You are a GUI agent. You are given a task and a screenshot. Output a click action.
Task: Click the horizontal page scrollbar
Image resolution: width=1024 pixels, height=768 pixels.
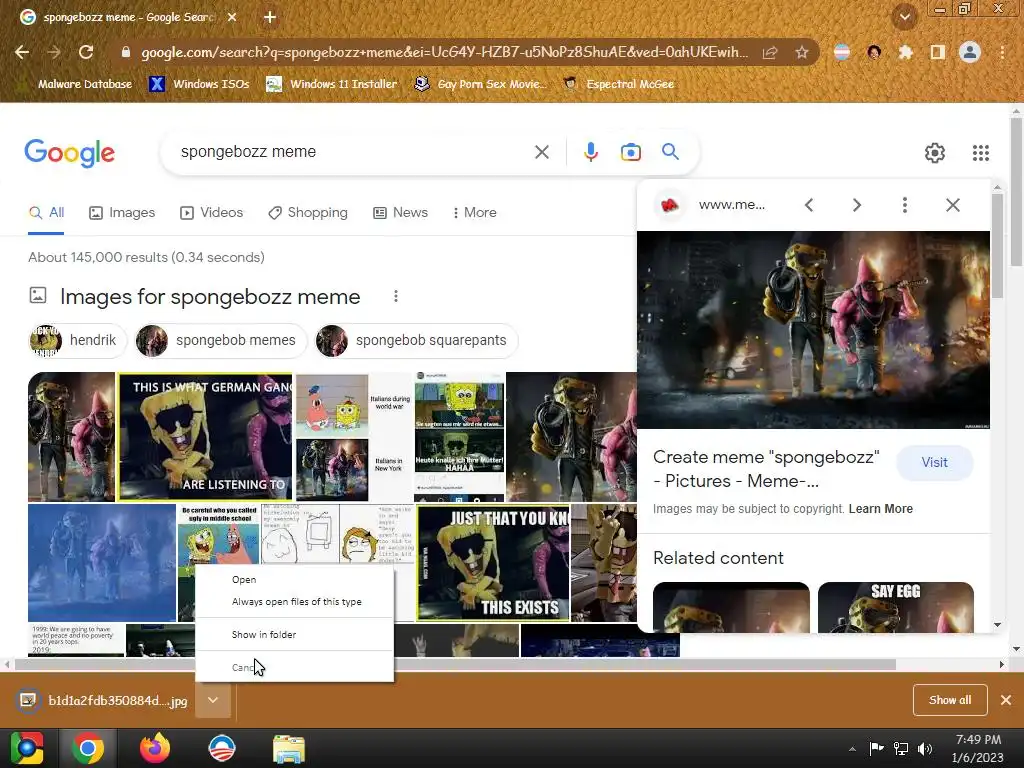click(455, 664)
